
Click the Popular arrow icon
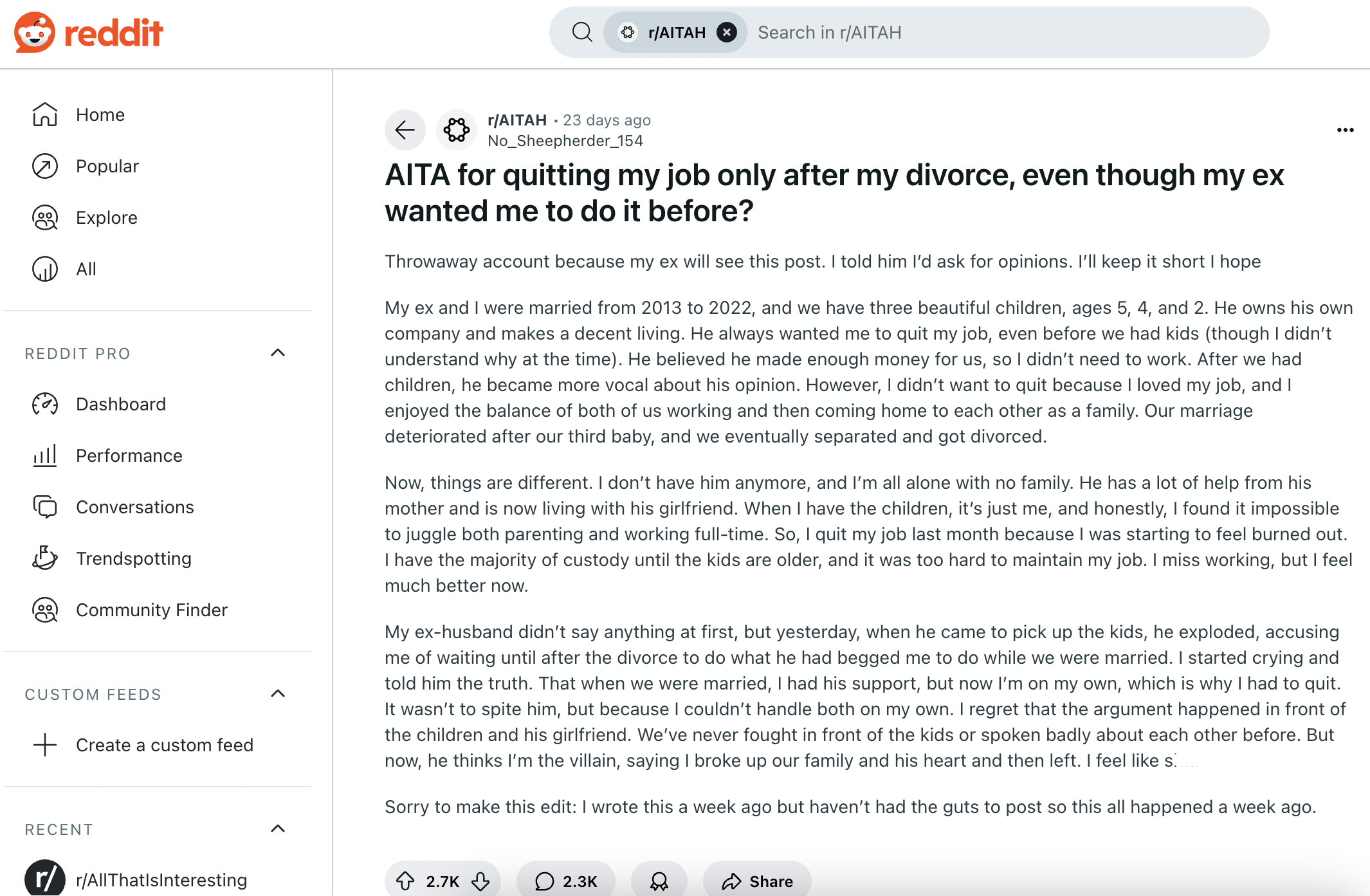click(45, 166)
